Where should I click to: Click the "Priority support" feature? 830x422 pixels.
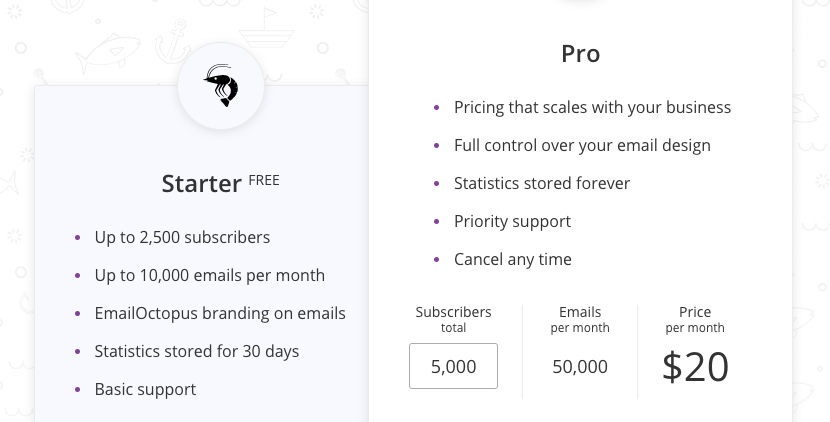[512, 221]
